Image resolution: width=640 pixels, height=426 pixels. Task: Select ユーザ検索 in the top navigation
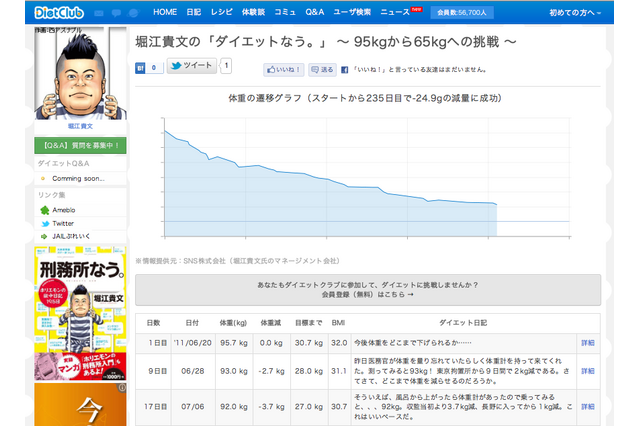(x=353, y=12)
